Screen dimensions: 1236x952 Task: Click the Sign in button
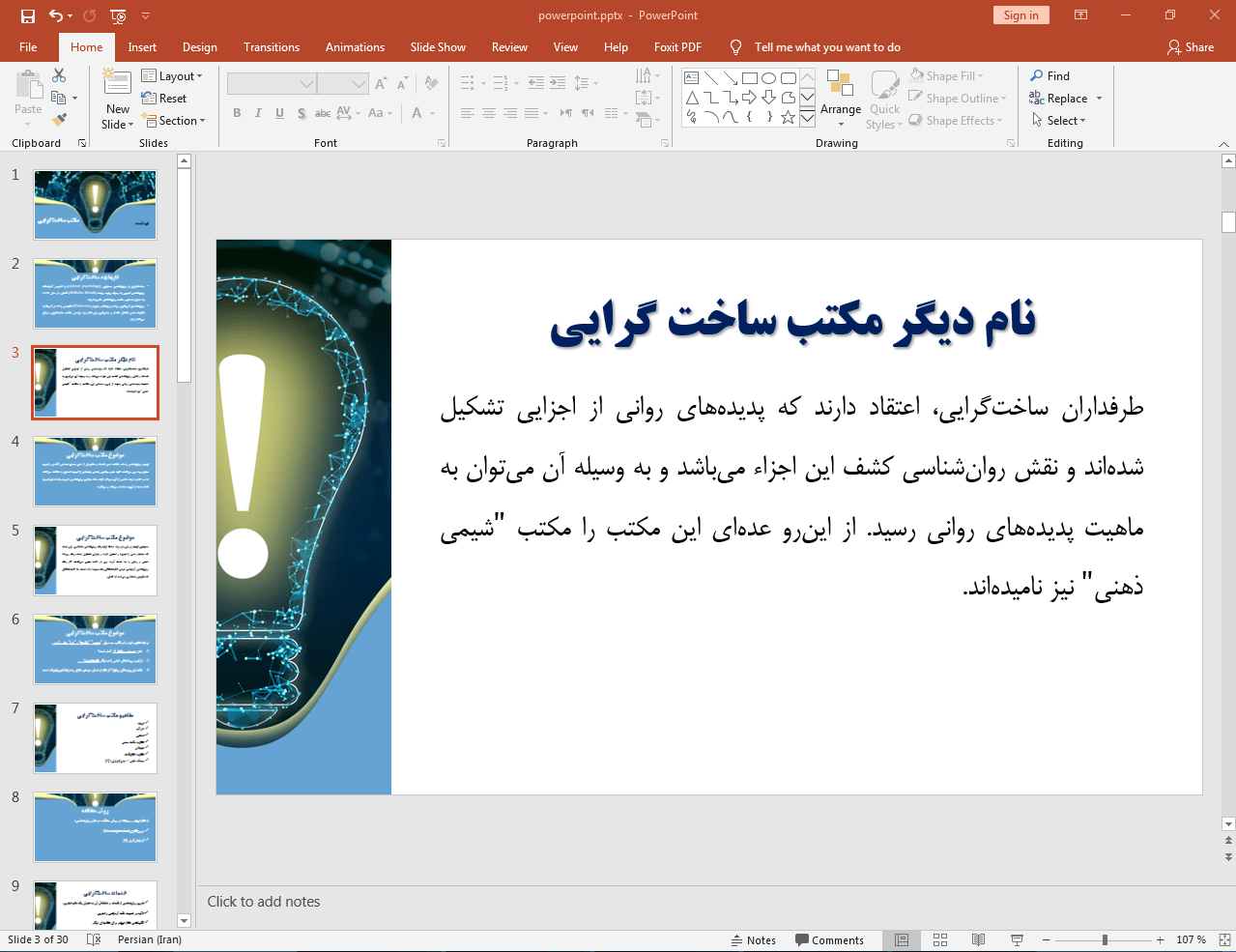click(x=1020, y=15)
